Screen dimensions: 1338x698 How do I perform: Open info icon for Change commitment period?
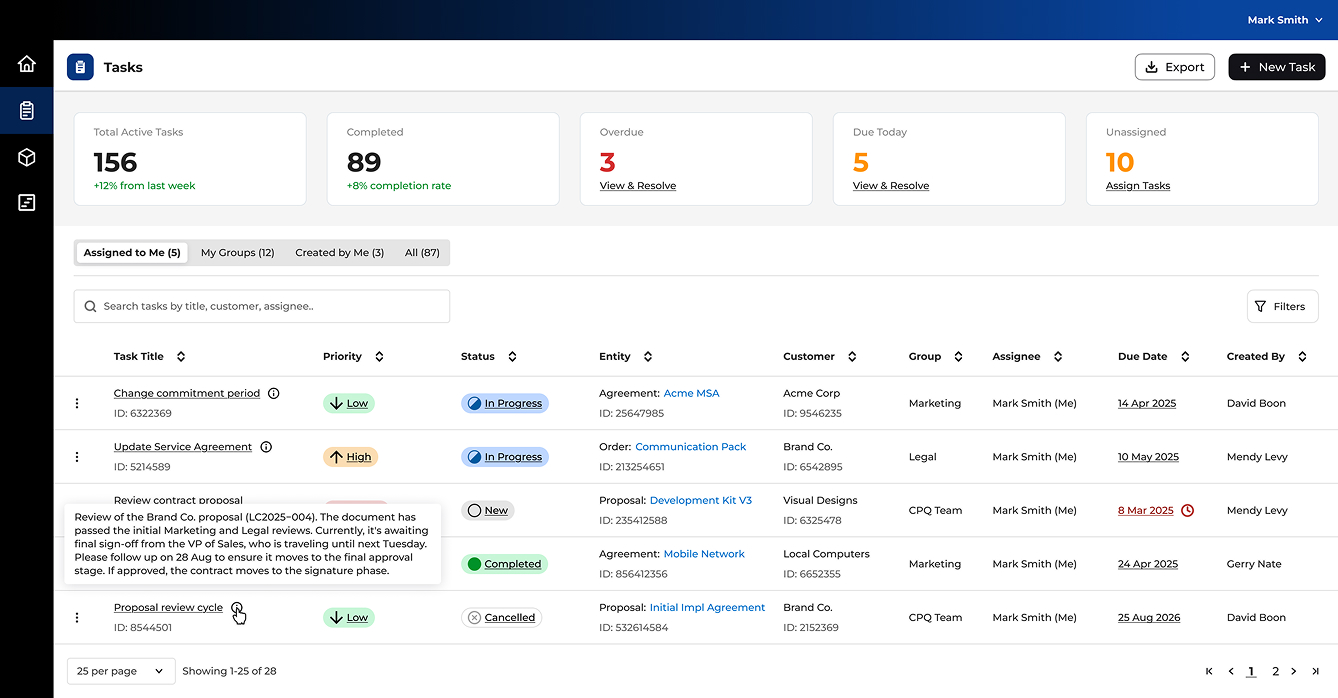click(x=274, y=393)
